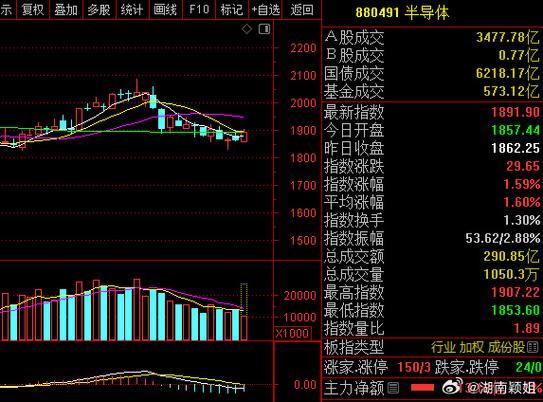
Task: Click the 返回 back button
Action: click(x=302, y=9)
